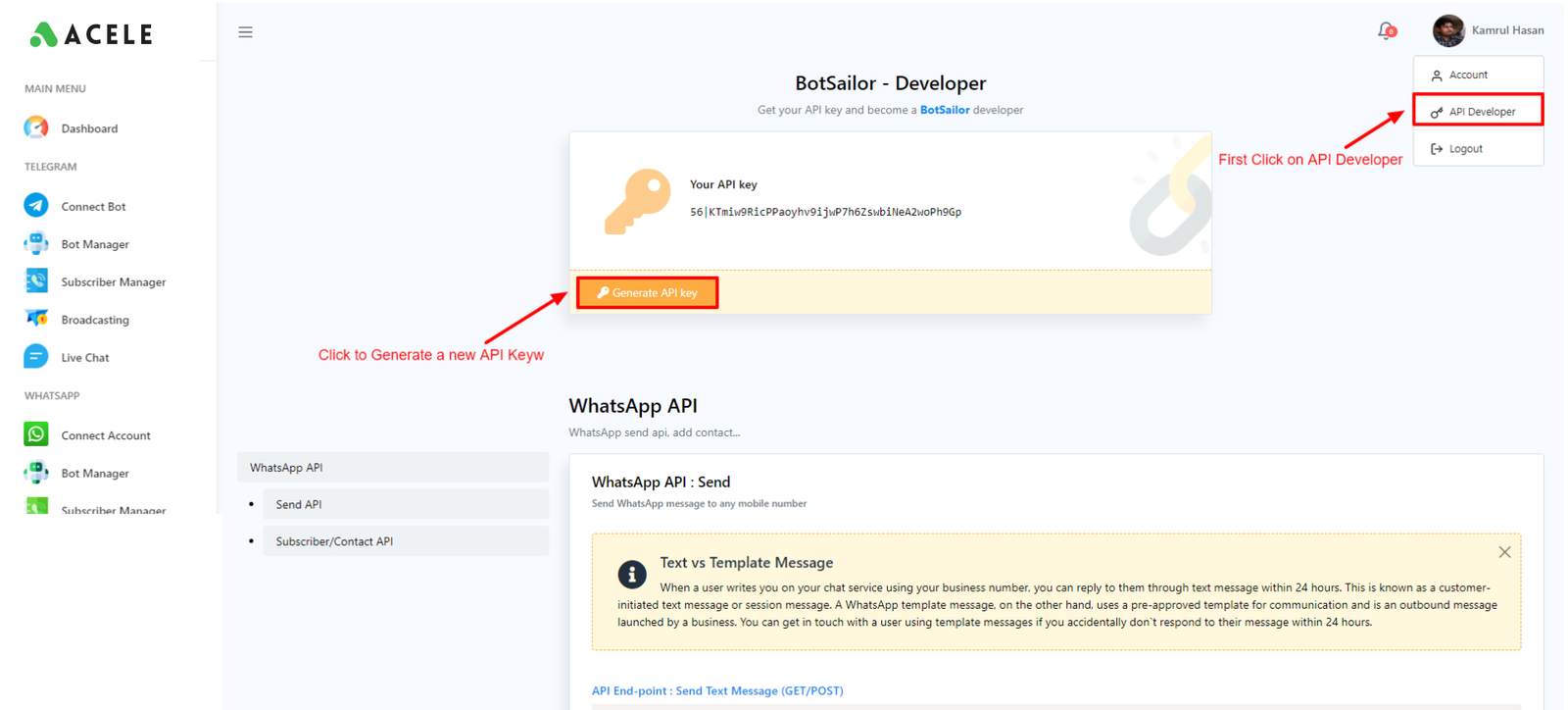Click the Dashboard gauge icon

pyautogui.click(x=36, y=127)
